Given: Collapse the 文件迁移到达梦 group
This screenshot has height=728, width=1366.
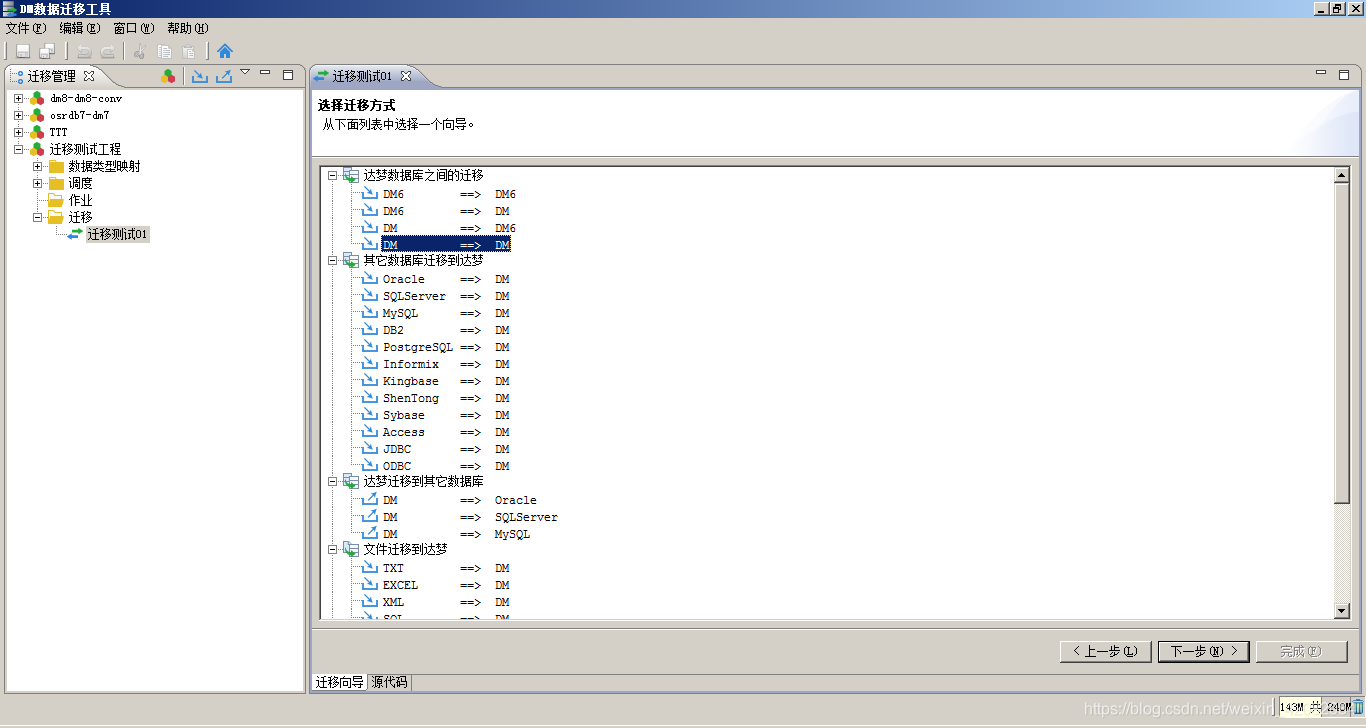Looking at the screenshot, I should click(x=333, y=549).
